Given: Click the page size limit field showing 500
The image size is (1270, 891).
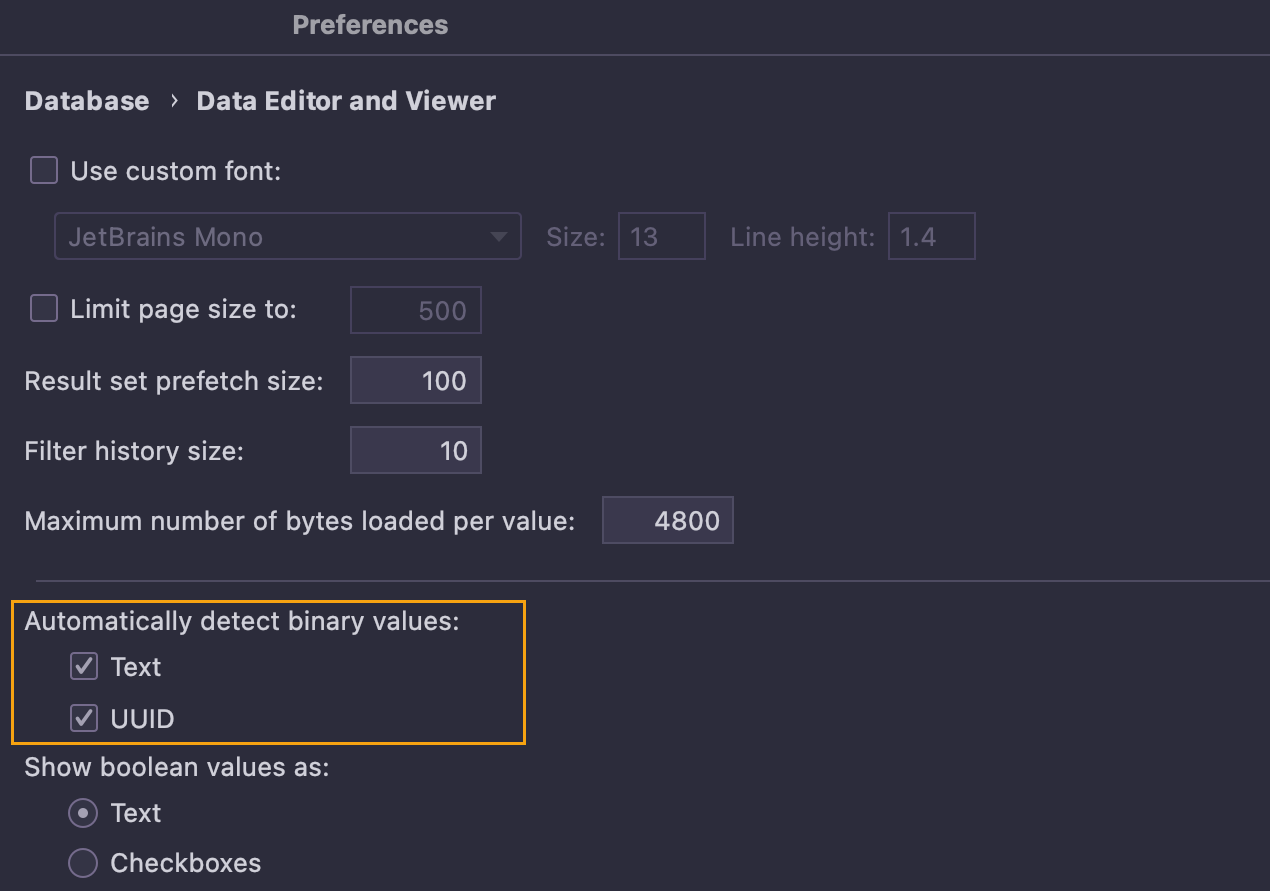Looking at the screenshot, I should point(416,310).
